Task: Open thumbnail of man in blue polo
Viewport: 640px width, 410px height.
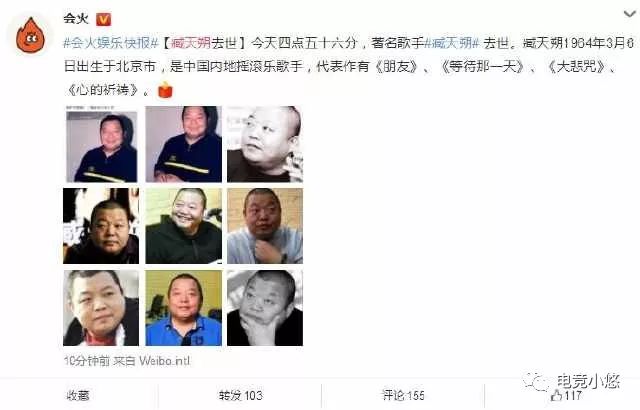Action: coord(184,308)
